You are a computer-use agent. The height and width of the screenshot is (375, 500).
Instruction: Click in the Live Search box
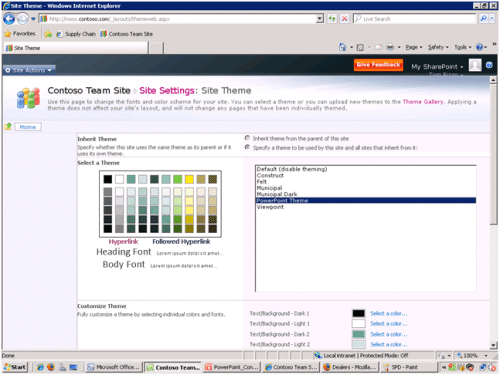(x=414, y=19)
